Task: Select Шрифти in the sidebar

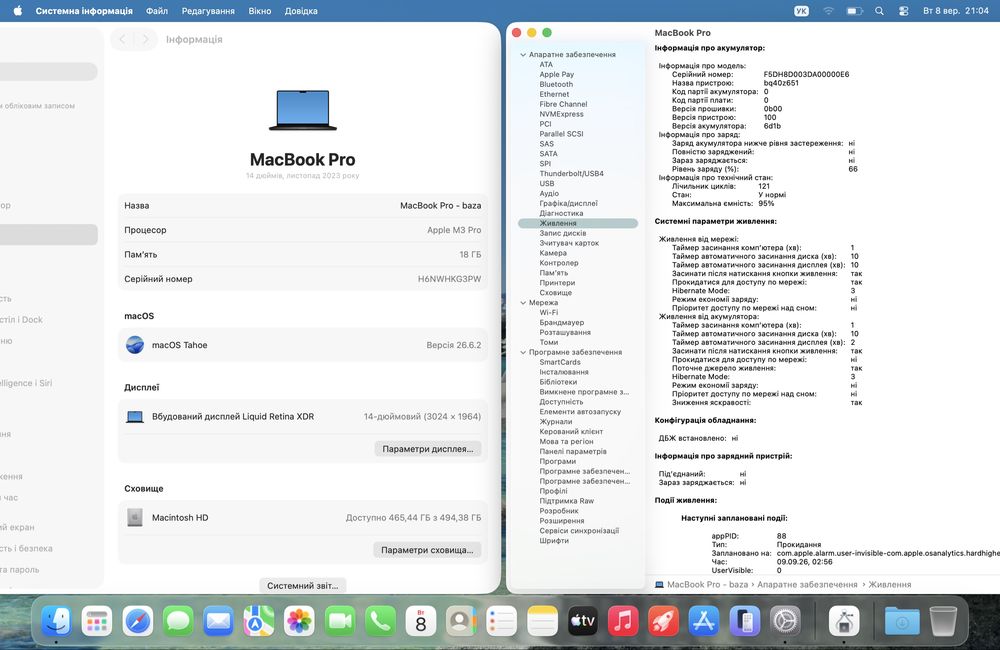Action: (554, 540)
